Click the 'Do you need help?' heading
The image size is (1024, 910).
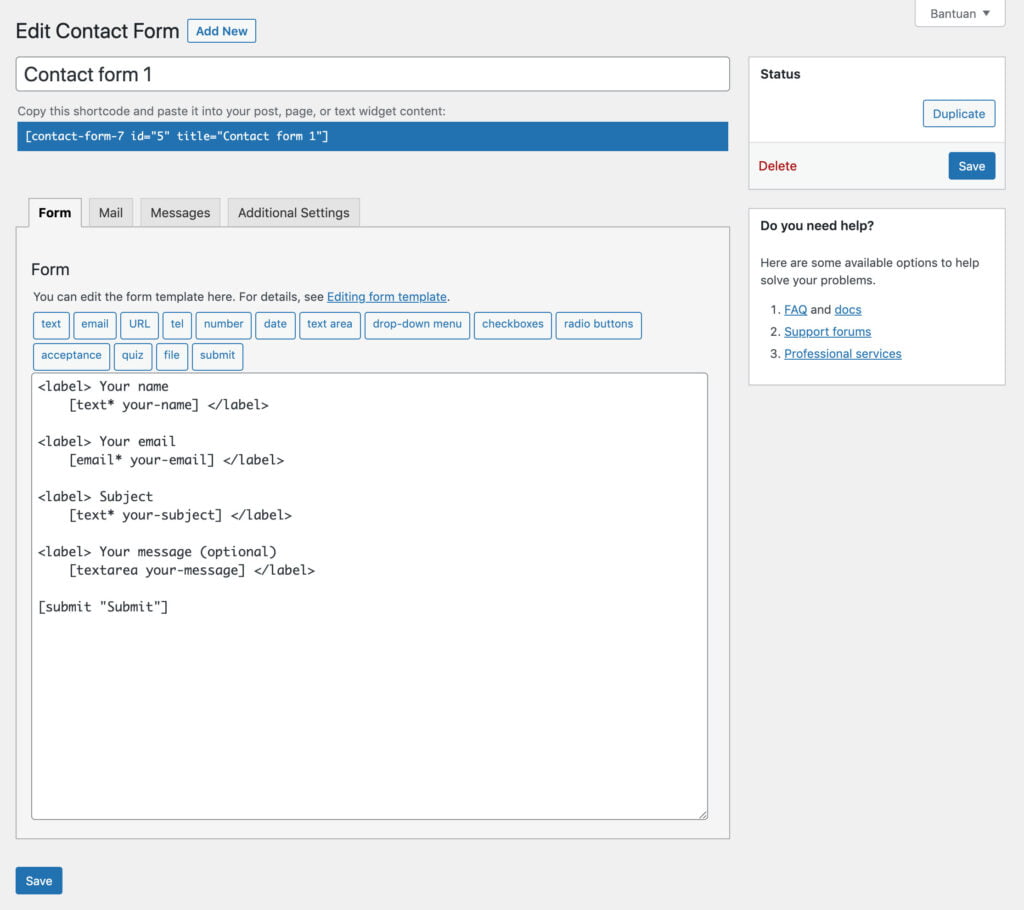click(x=817, y=225)
